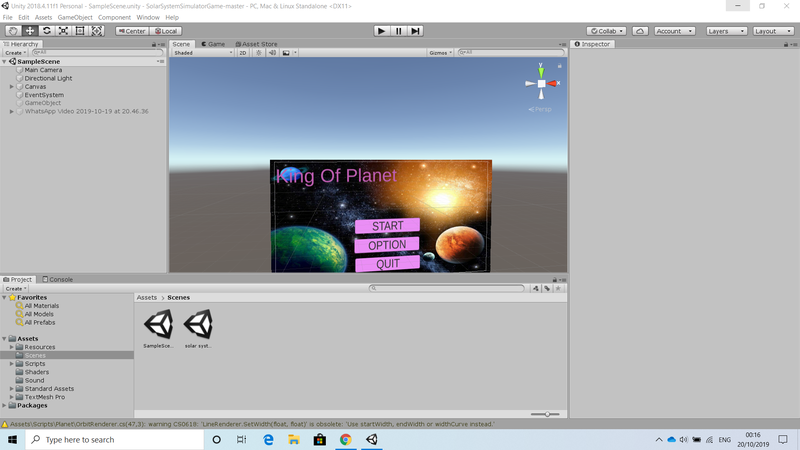Open the cloud services panel
This screenshot has height=450, width=800.
pyautogui.click(x=640, y=31)
